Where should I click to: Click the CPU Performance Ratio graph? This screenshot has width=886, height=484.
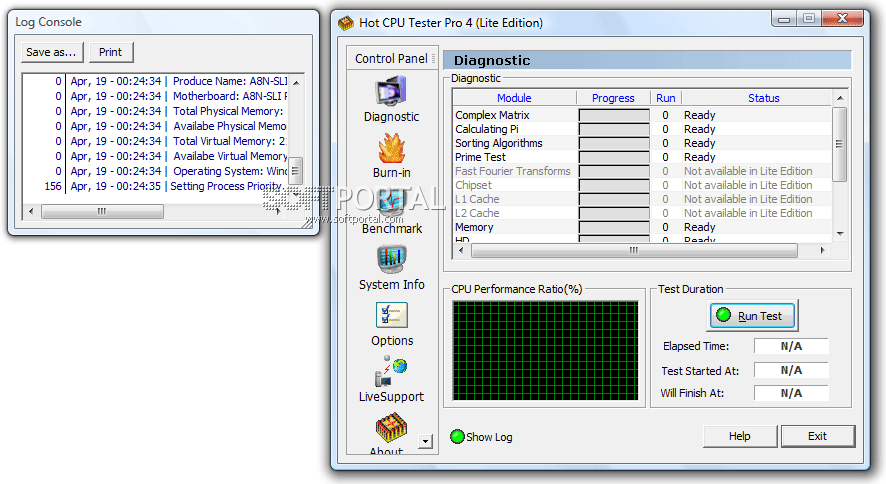[x=545, y=351]
